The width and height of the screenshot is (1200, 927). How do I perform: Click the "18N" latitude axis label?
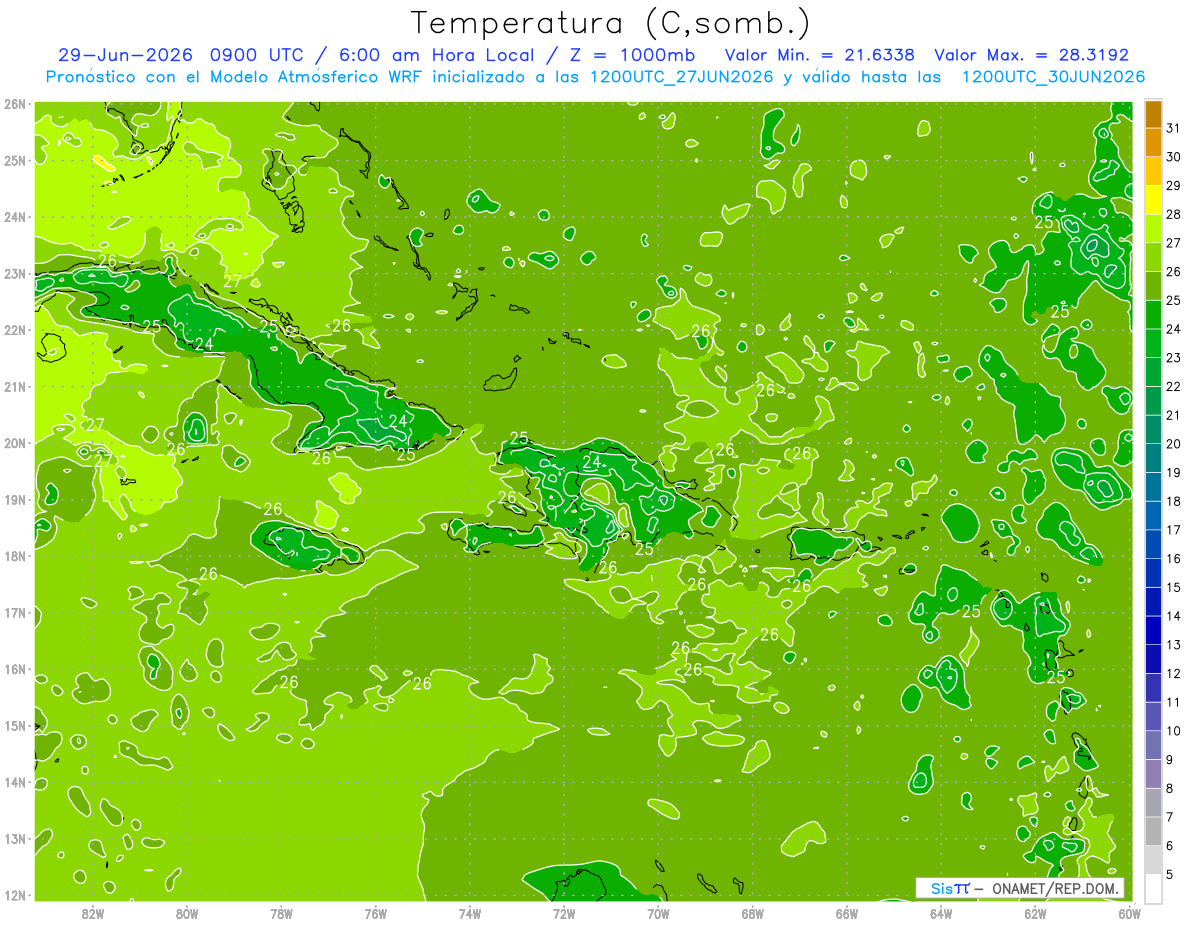tap(14, 556)
